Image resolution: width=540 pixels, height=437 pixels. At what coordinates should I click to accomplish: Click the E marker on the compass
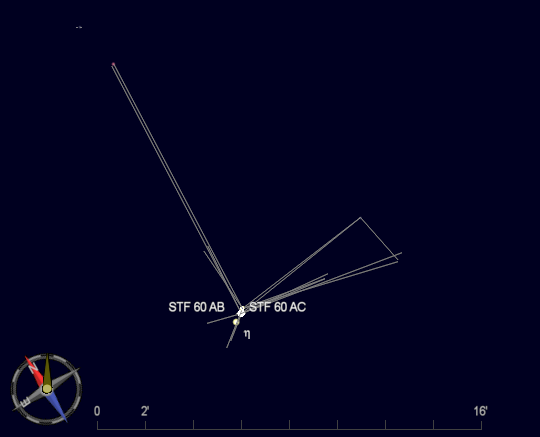(x=25, y=402)
